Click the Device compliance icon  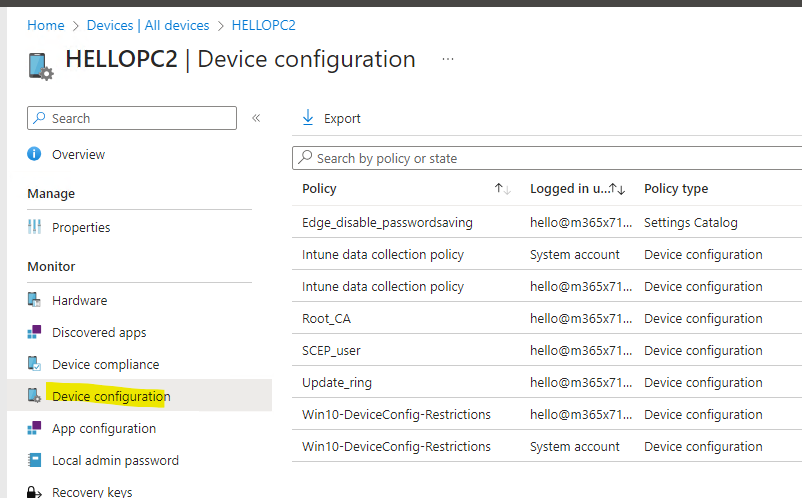tap(34, 364)
